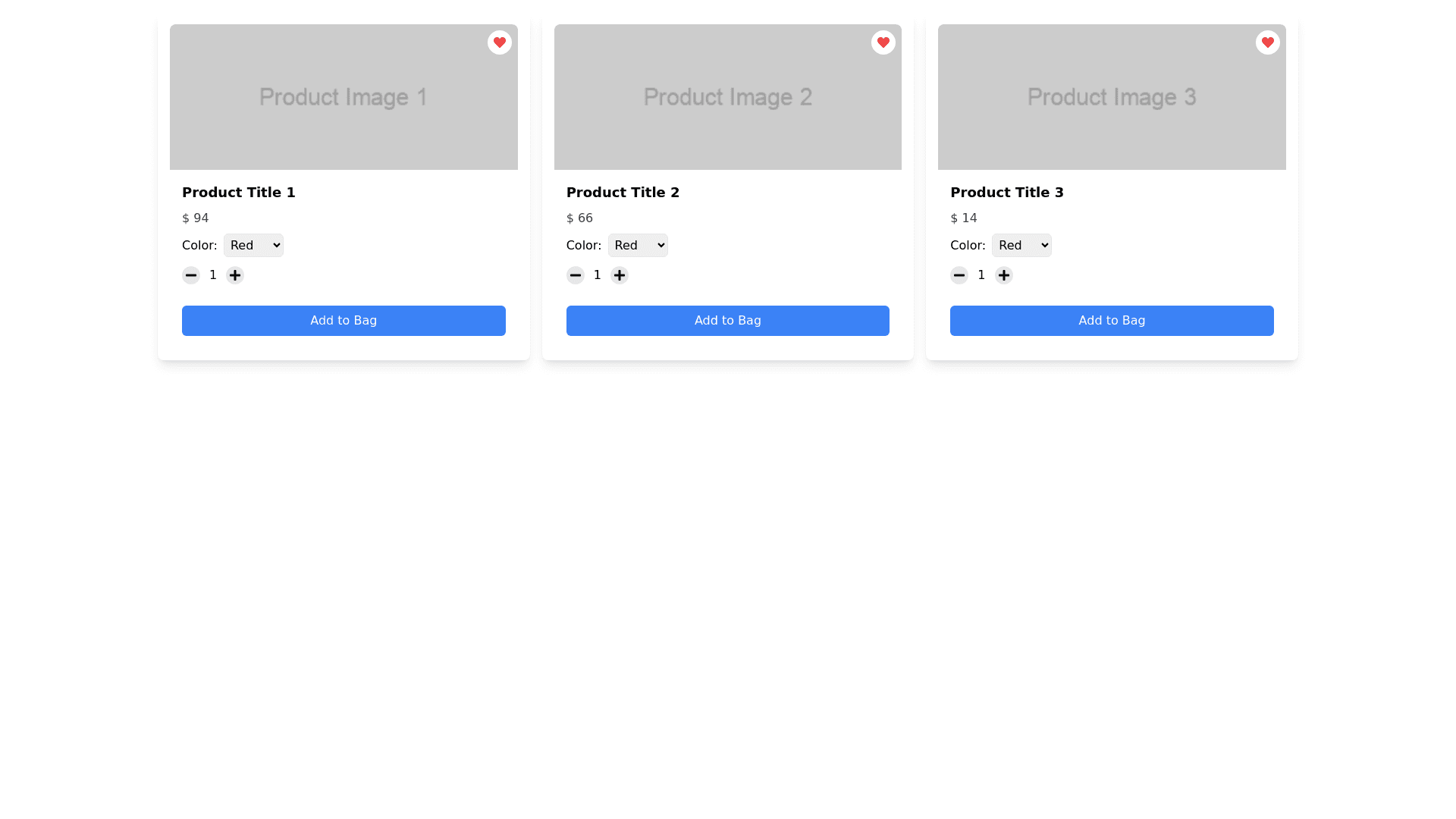
Task: Increase quantity for Product Title 3
Action: pyautogui.click(x=1003, y=275)
